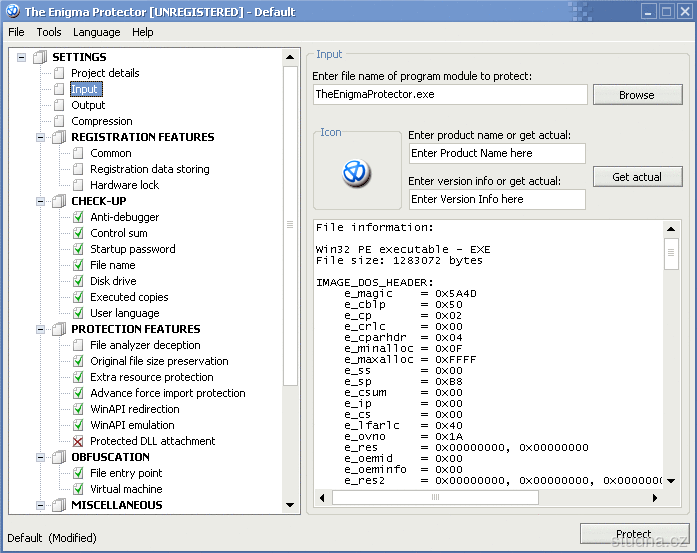Click the Enter Product Name field
Image resolution: width=697 pixels, height=553 pixels.
(x=497, y=153)
